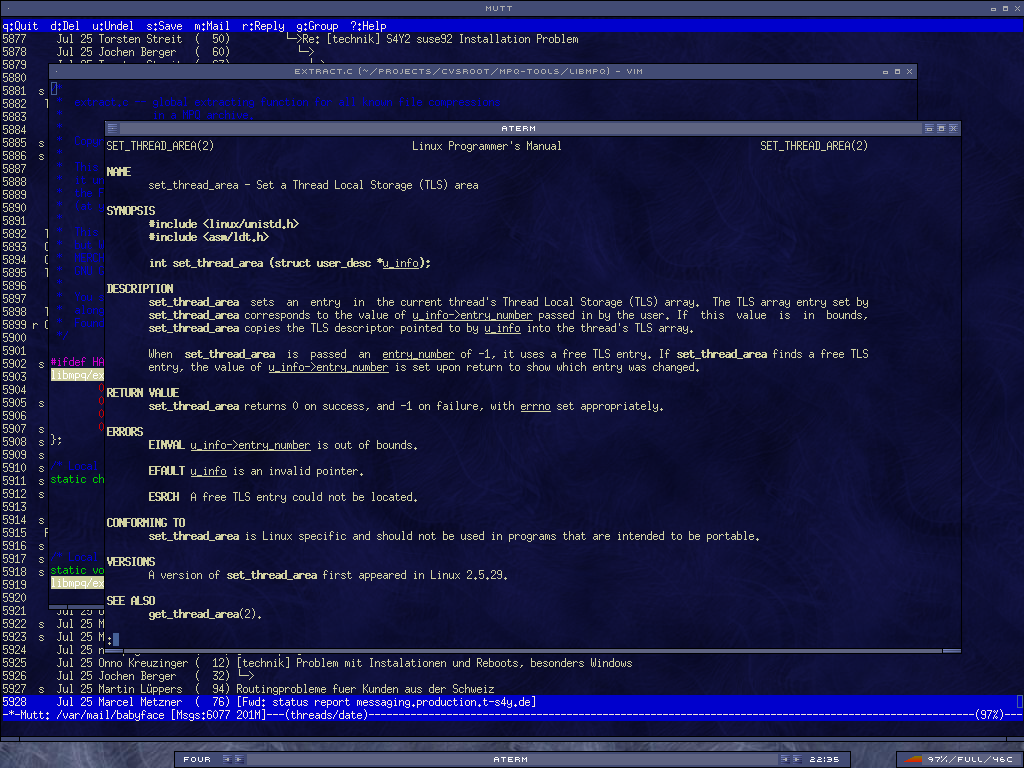Image resolution: width=1024 pixels, height=768 pixels.
Task: Maximize the Mutt window
Action: (x=1005, y=8)
